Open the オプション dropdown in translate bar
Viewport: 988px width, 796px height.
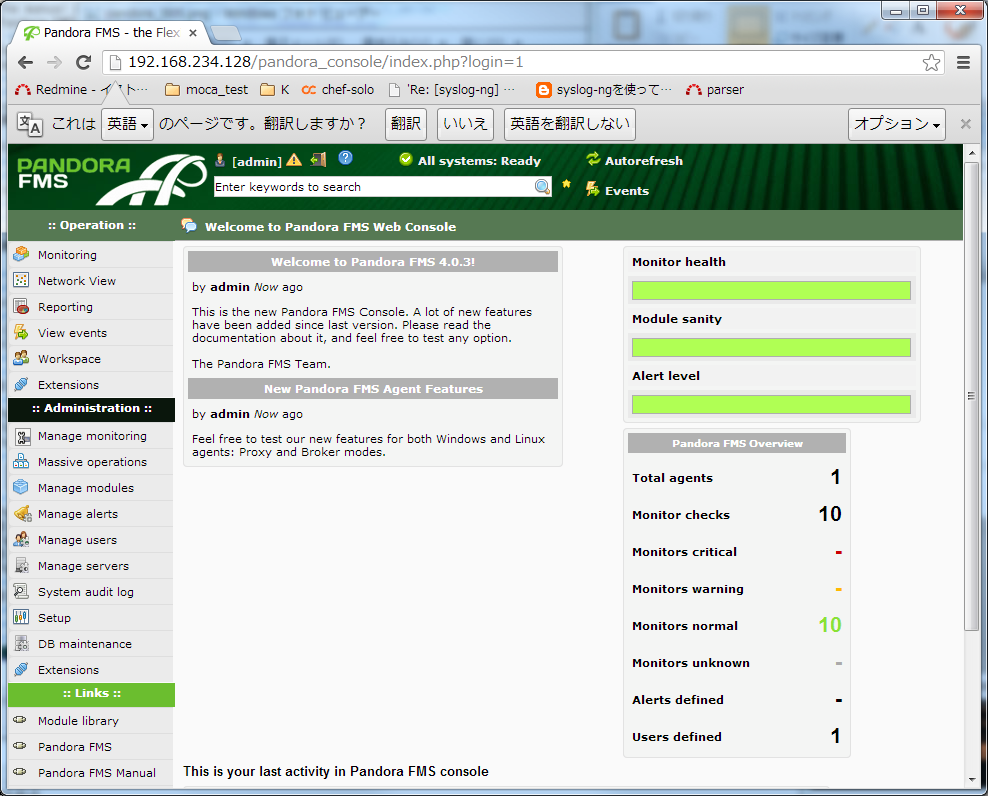coord(897,124)
